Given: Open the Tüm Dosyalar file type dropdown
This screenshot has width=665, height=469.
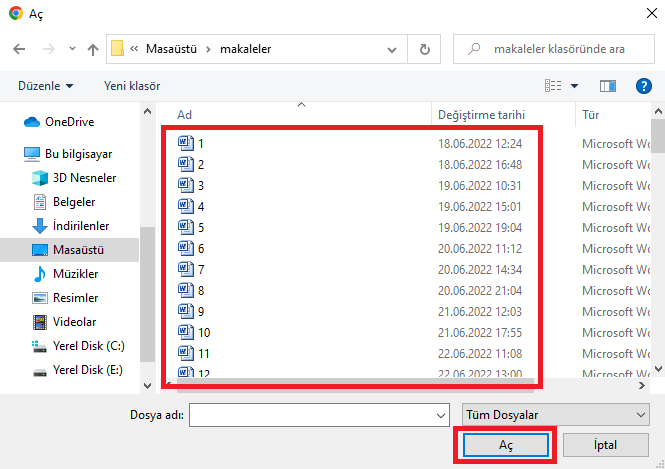Looking at the screenshot, I should coord(556,414).
